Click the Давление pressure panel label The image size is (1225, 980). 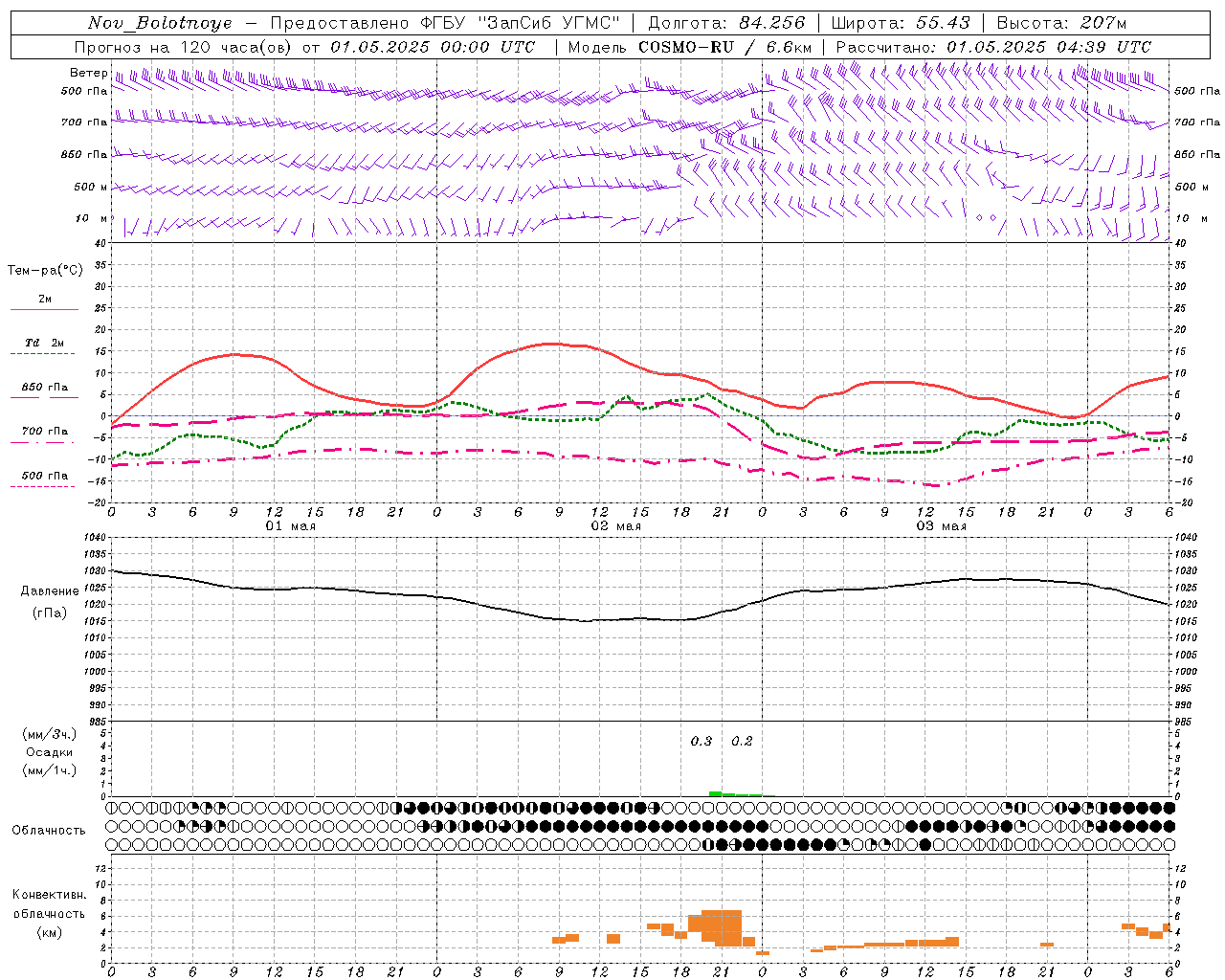(x=50, y=591)
